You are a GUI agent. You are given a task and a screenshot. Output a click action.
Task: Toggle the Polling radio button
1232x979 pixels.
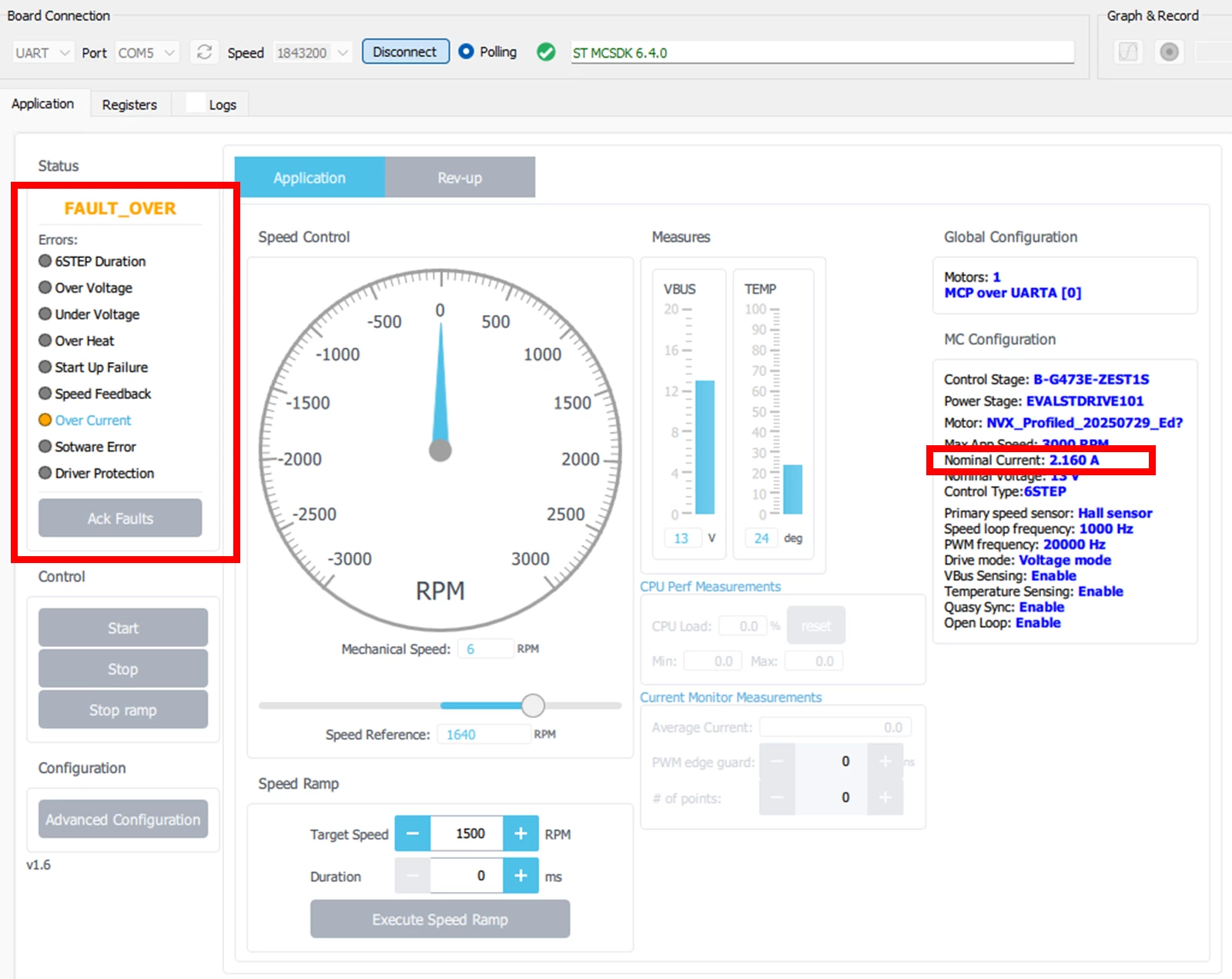point(466,52)
